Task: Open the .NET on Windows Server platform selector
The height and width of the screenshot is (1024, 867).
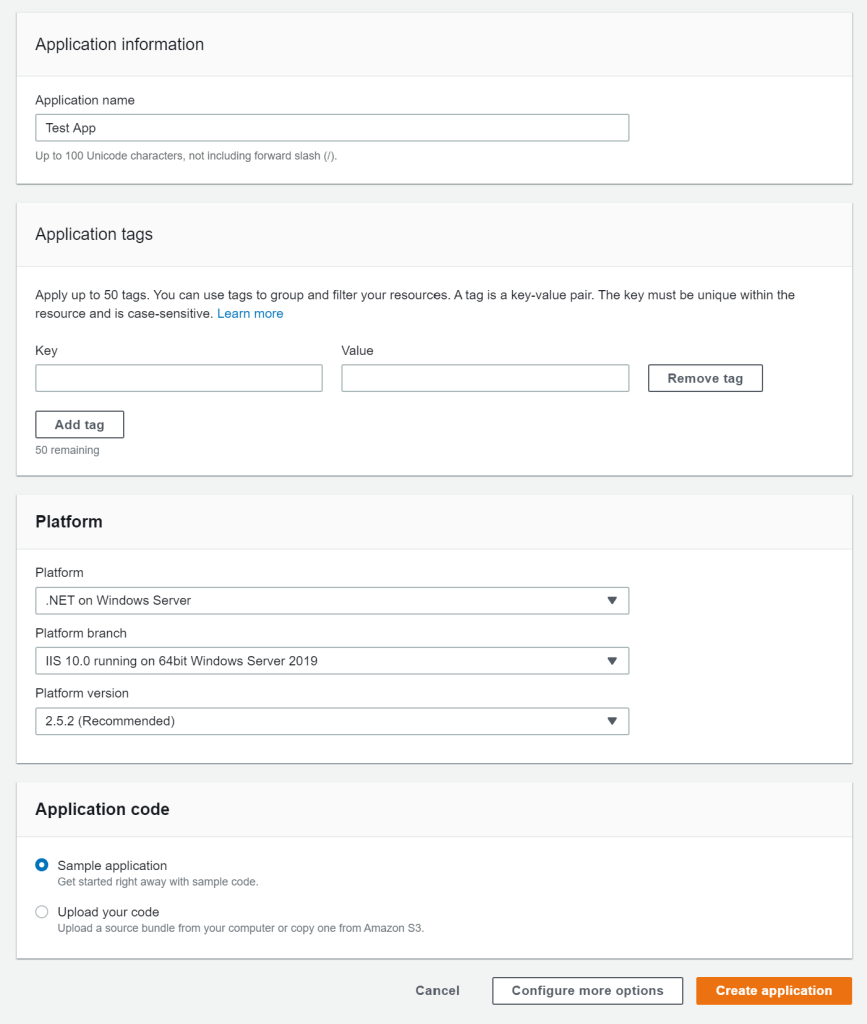Action: click(x=332, y=600)
